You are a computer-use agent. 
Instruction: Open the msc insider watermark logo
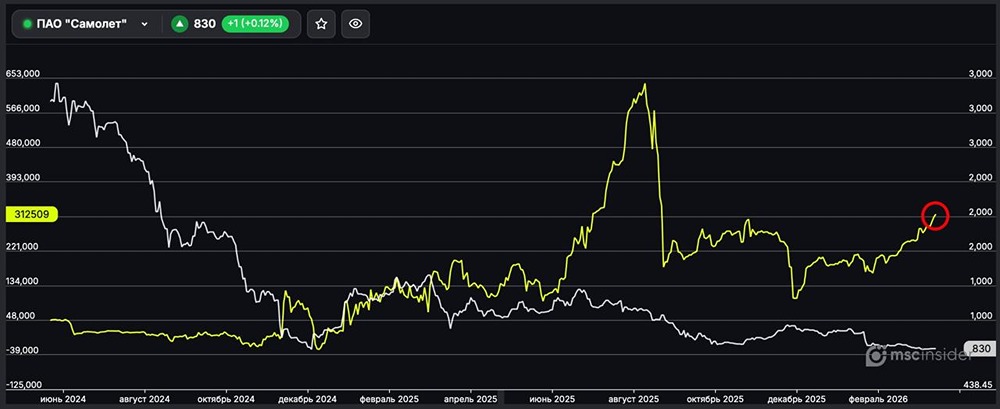[x=911, y=356]
